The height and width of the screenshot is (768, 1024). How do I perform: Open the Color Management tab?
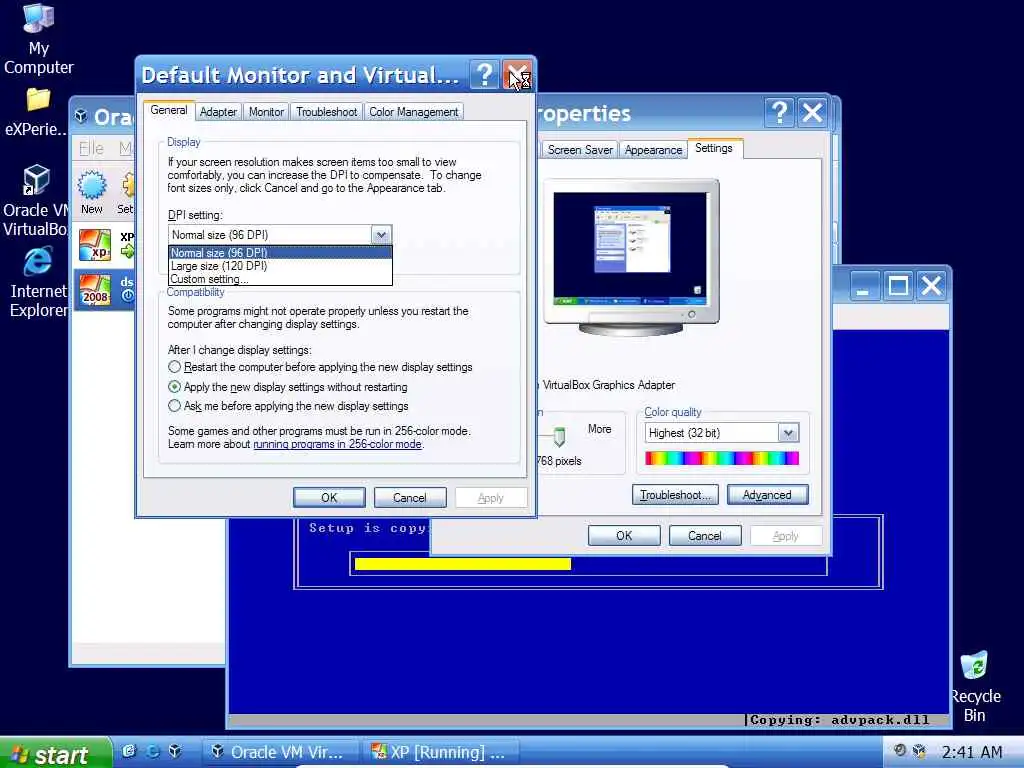point(413,112)
